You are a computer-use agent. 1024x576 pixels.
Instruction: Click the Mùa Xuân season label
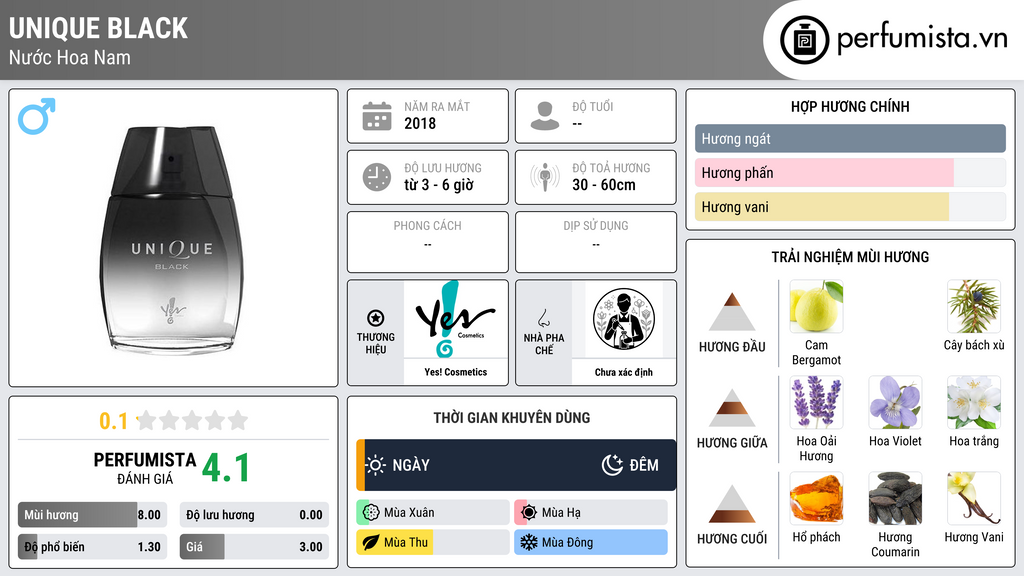coord(409,513)
